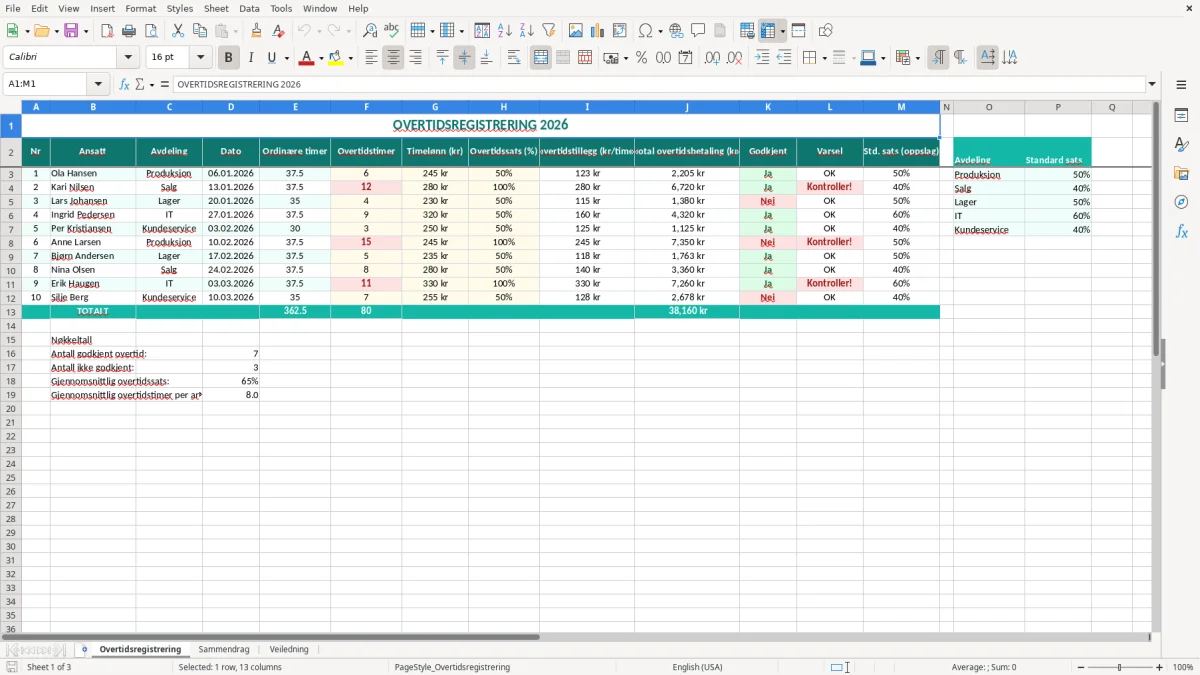Sort descending
Screen dimensions: 1200x675
pos(527,31)
